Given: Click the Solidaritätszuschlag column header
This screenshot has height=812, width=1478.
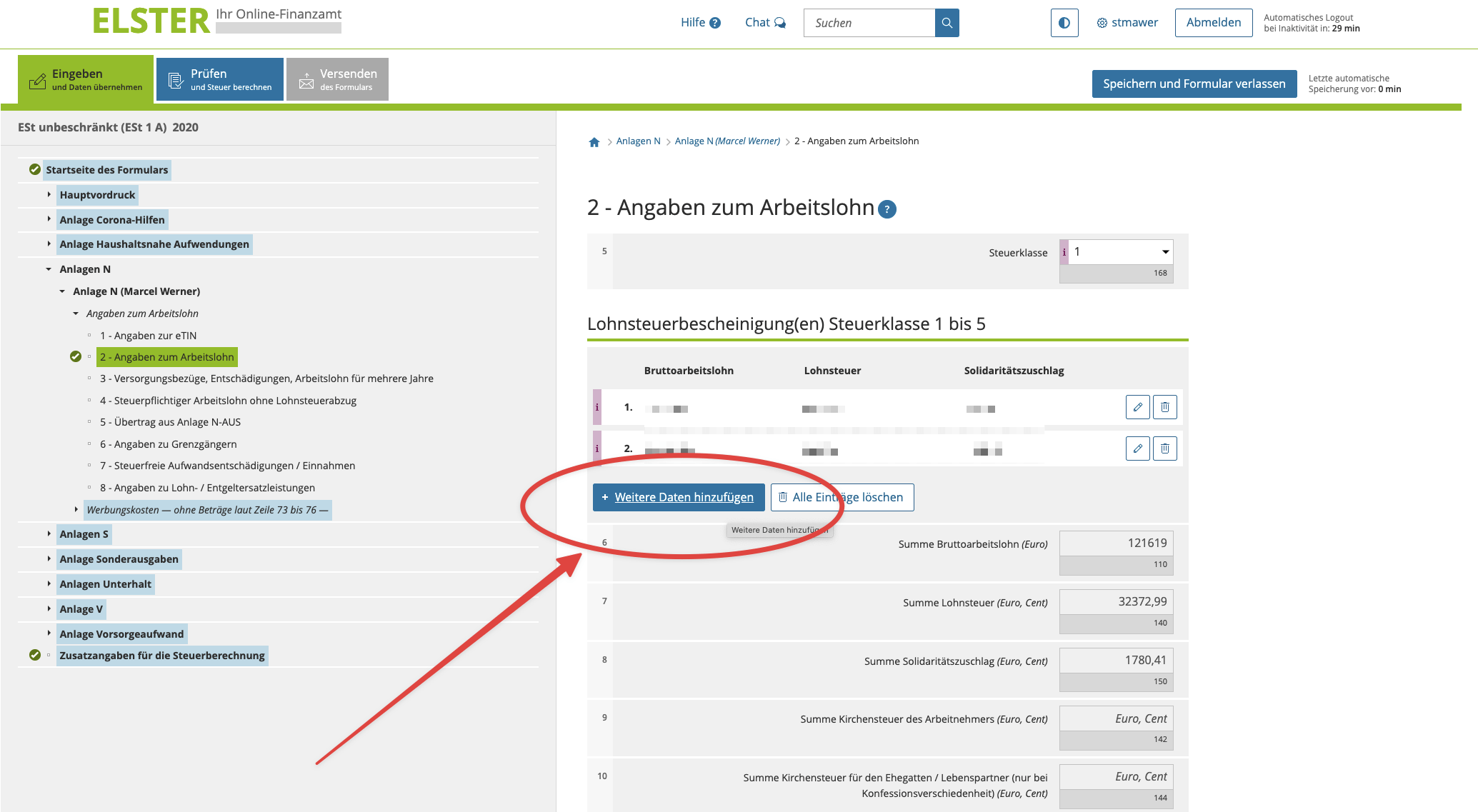Looking at the screenshot, I should click(x=1014, y=371).
